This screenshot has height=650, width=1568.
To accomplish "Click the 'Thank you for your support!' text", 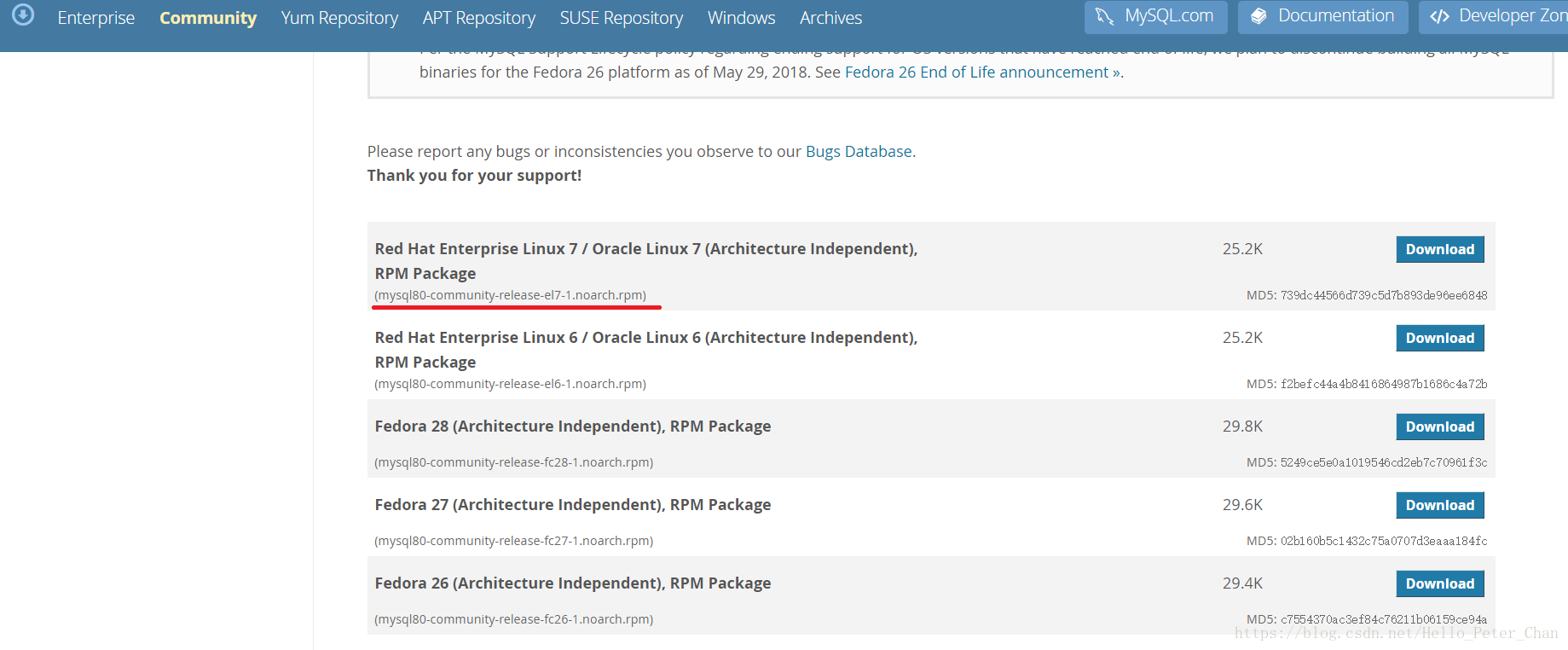I will coord(474,176).
